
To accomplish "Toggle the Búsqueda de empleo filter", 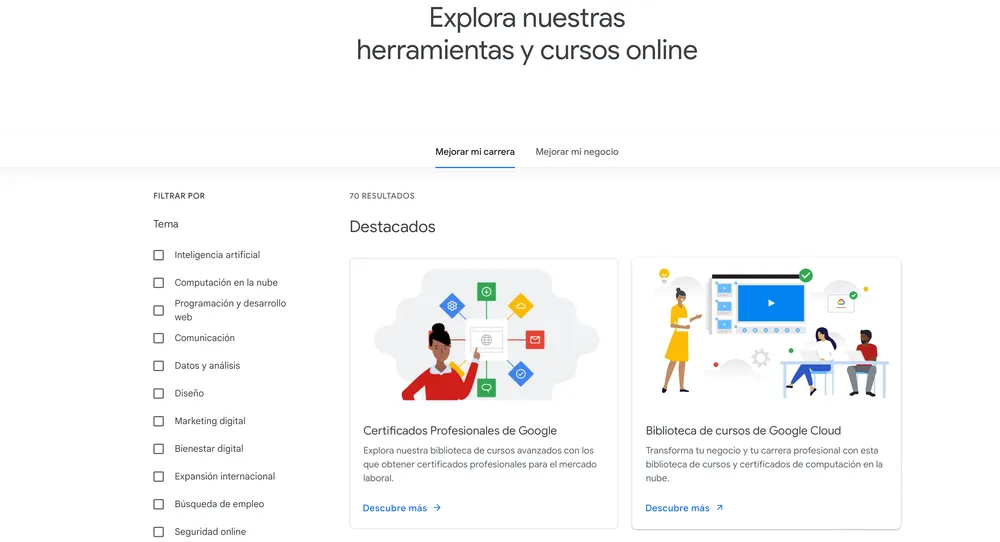I will pyautogui.click(x=158, y=504).
